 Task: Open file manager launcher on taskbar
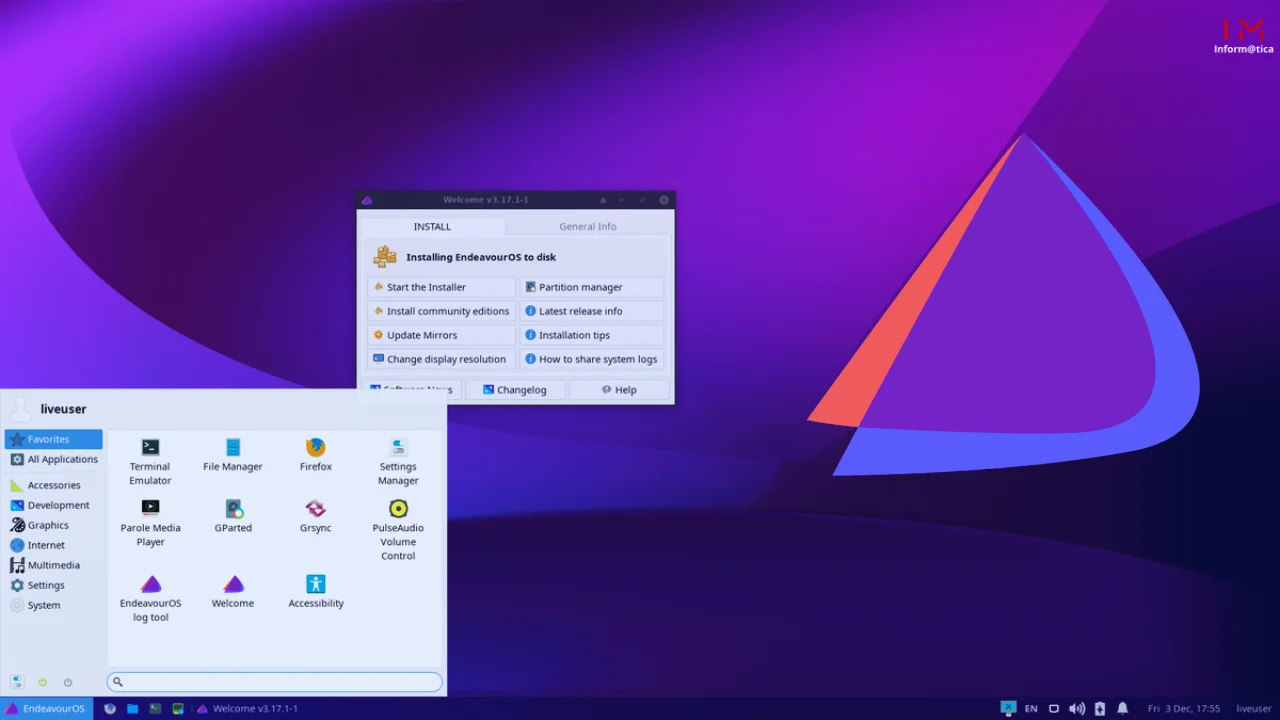tap(133, 708)
